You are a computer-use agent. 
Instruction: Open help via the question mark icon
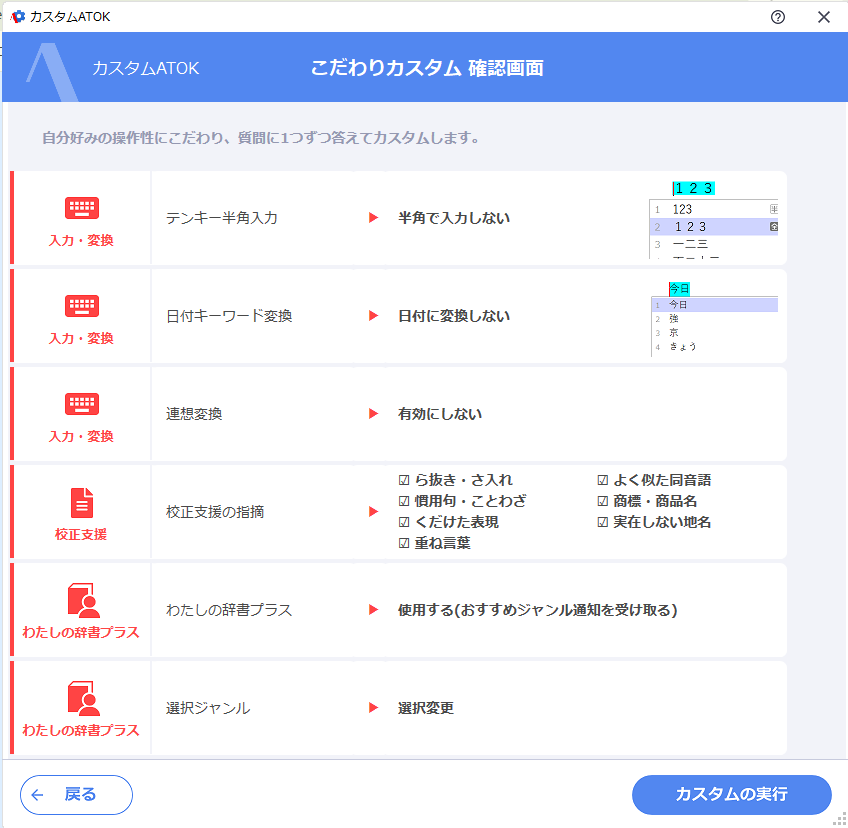(x=778, y=17)
